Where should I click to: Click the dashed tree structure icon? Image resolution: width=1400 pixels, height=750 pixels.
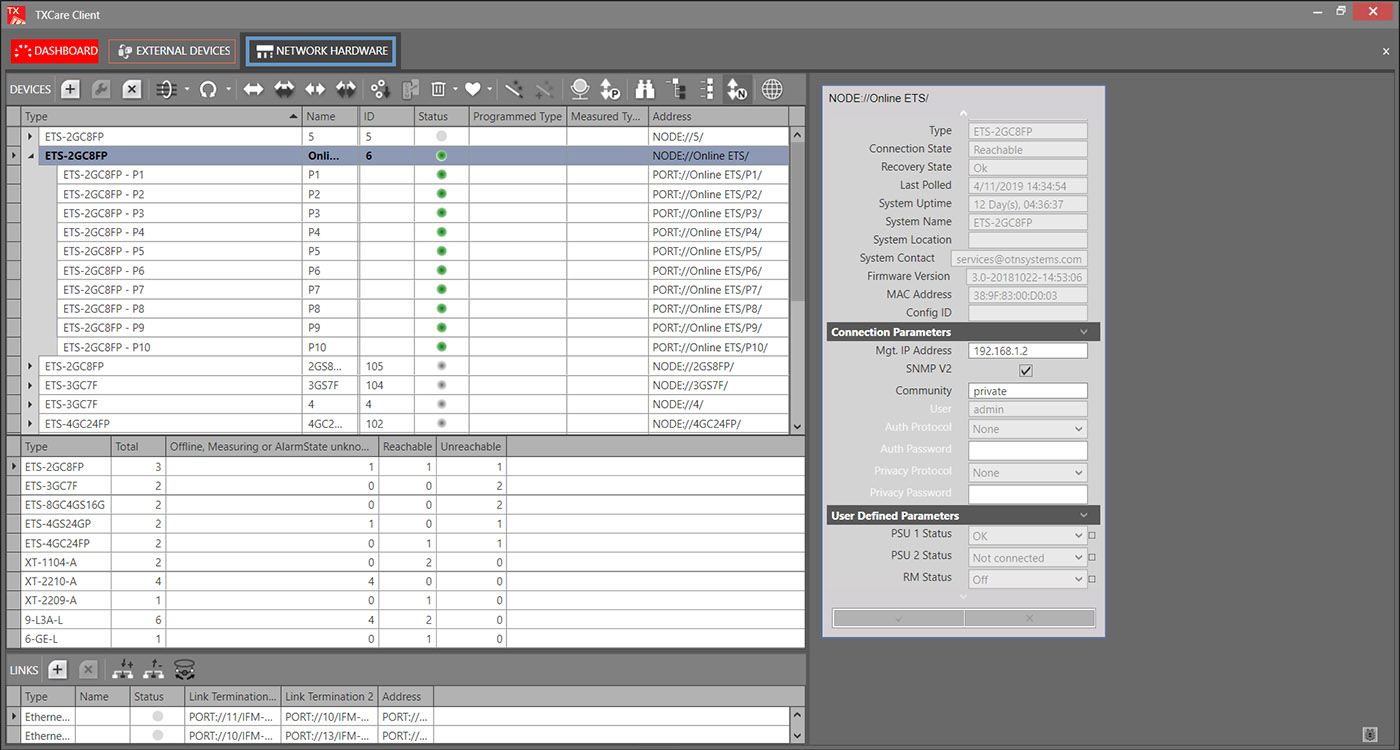click(707, 89)
